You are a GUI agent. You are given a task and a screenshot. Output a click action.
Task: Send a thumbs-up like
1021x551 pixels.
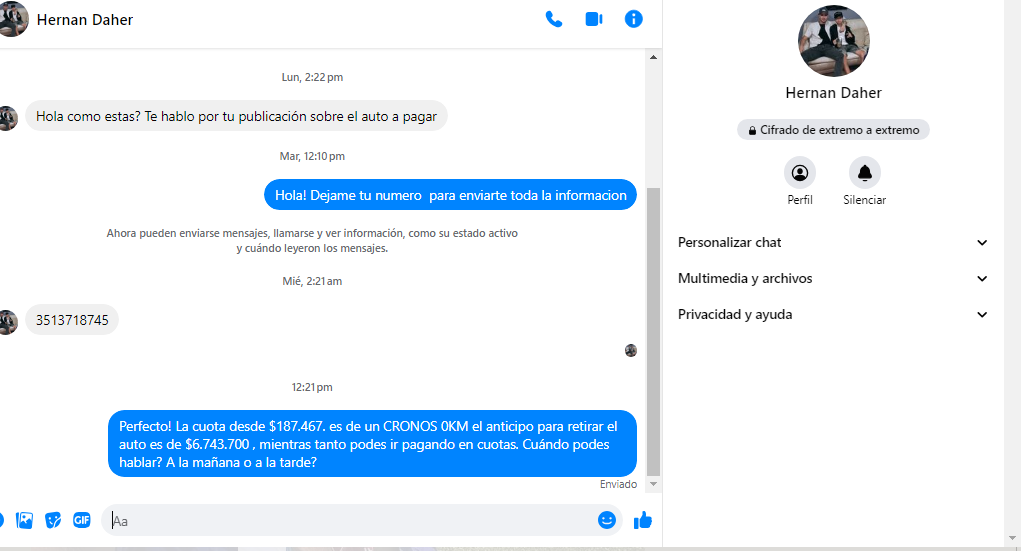(642, 520)
